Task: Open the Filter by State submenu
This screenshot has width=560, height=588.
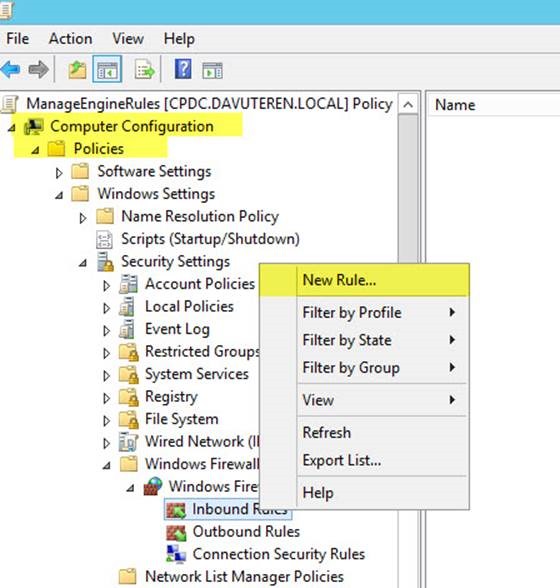Action: [x=364, y=340]
